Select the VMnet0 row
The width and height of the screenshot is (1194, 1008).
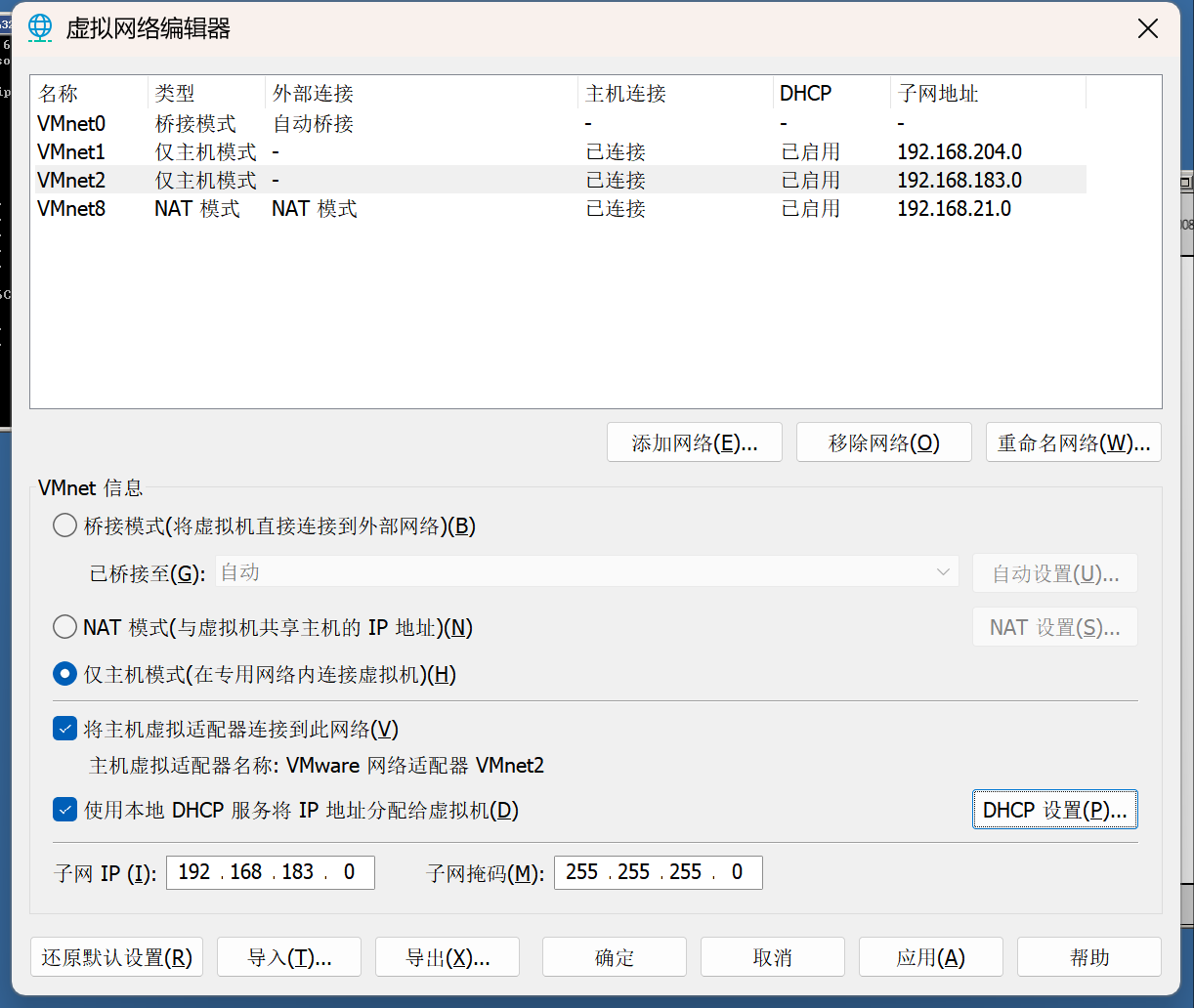pos(559,124)
